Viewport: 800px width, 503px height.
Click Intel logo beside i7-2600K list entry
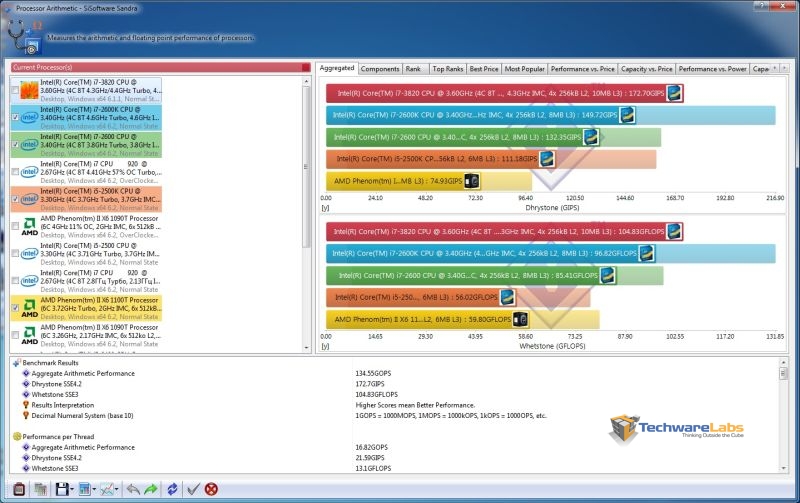[x=30, y=117]
